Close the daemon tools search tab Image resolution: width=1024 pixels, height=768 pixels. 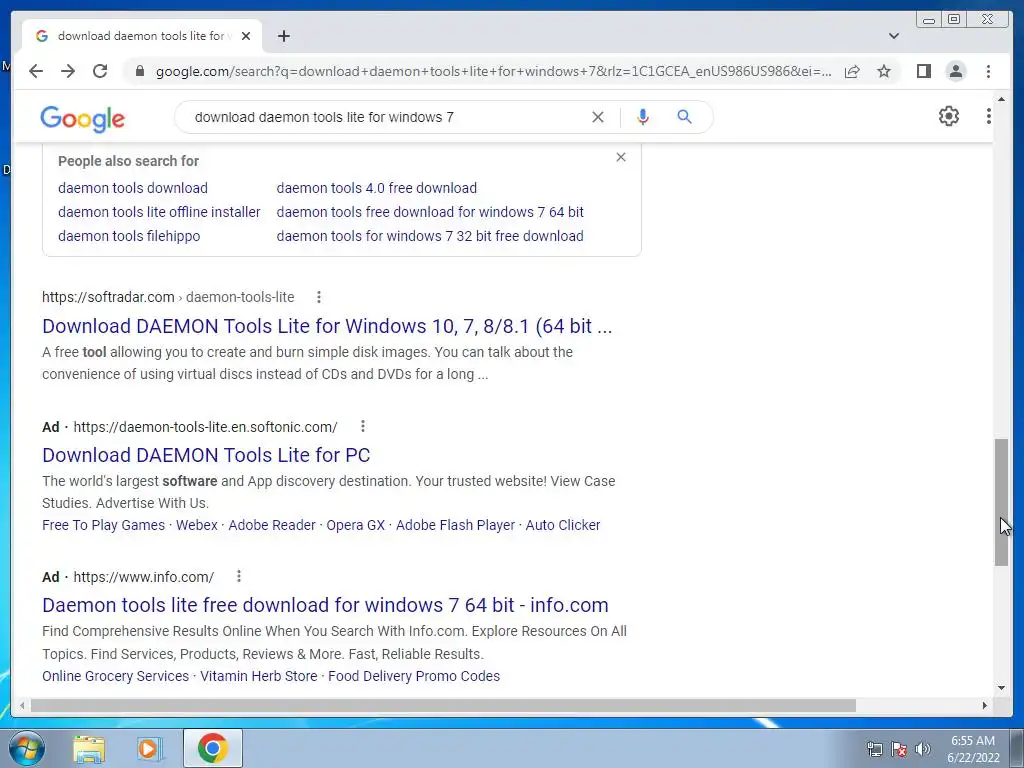[246, 36]
